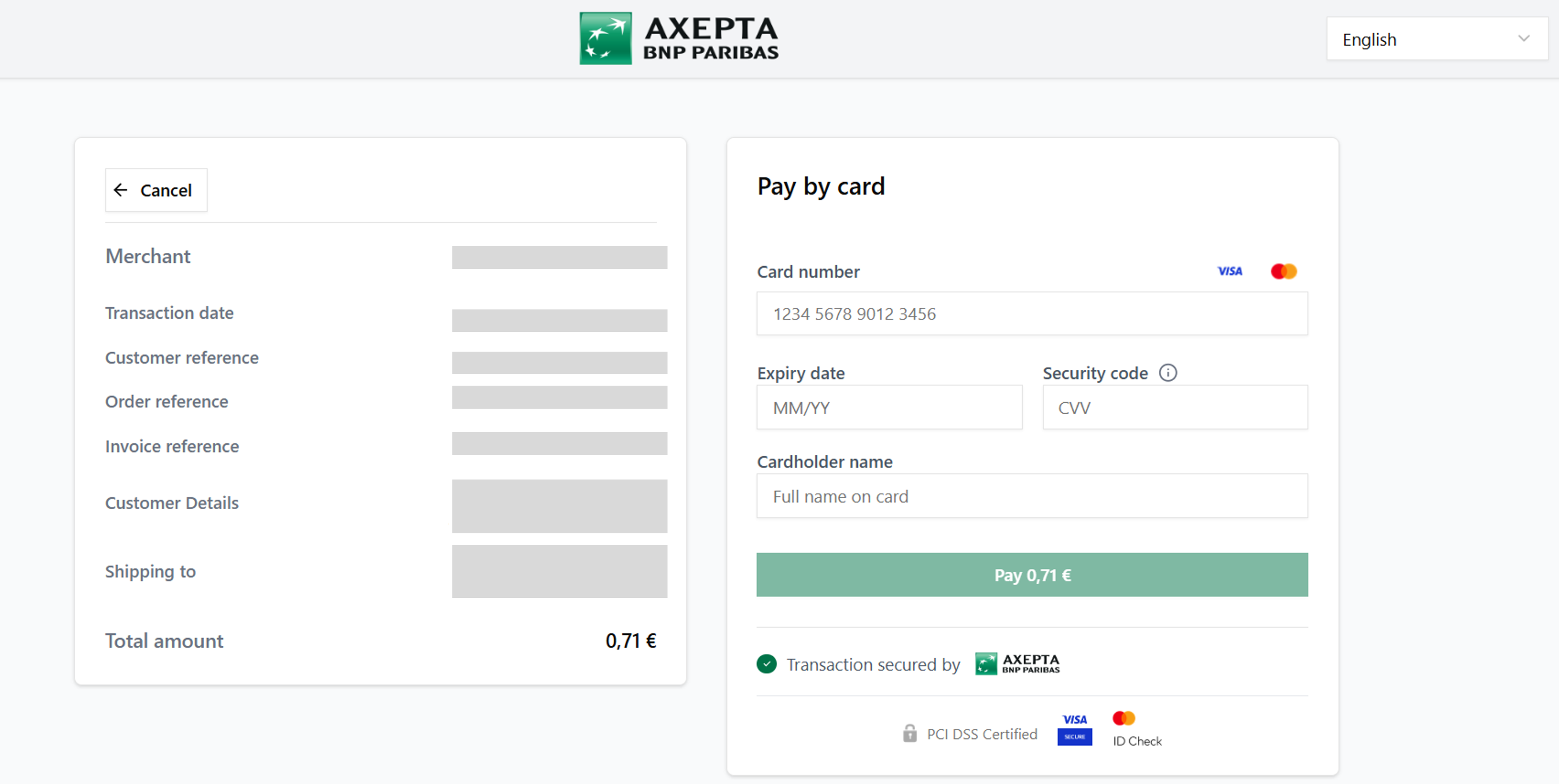
Task: Focus the MM/YY expiry date field
Action: coord(889,407)
